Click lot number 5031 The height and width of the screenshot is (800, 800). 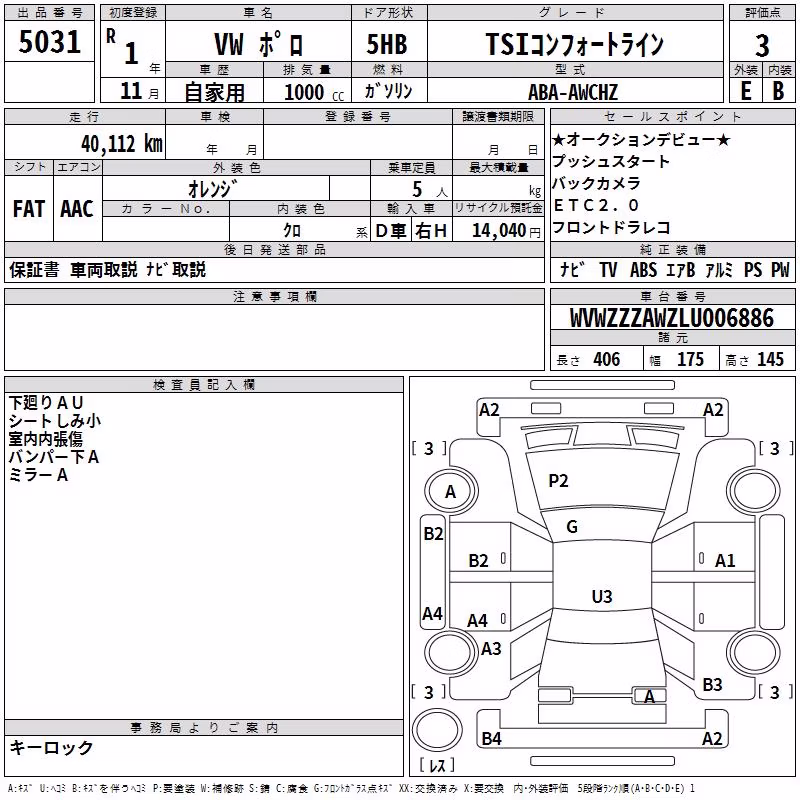coord(49,42)
